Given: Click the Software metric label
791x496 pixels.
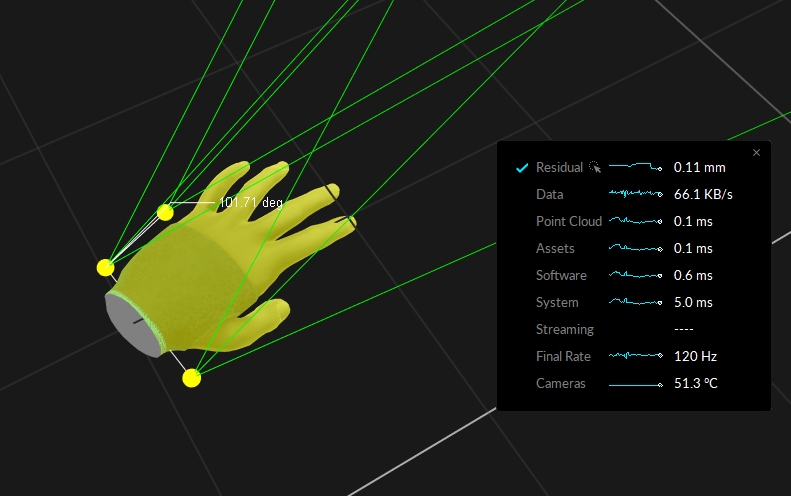Looking at the screenshot, I should click(561, 275).
